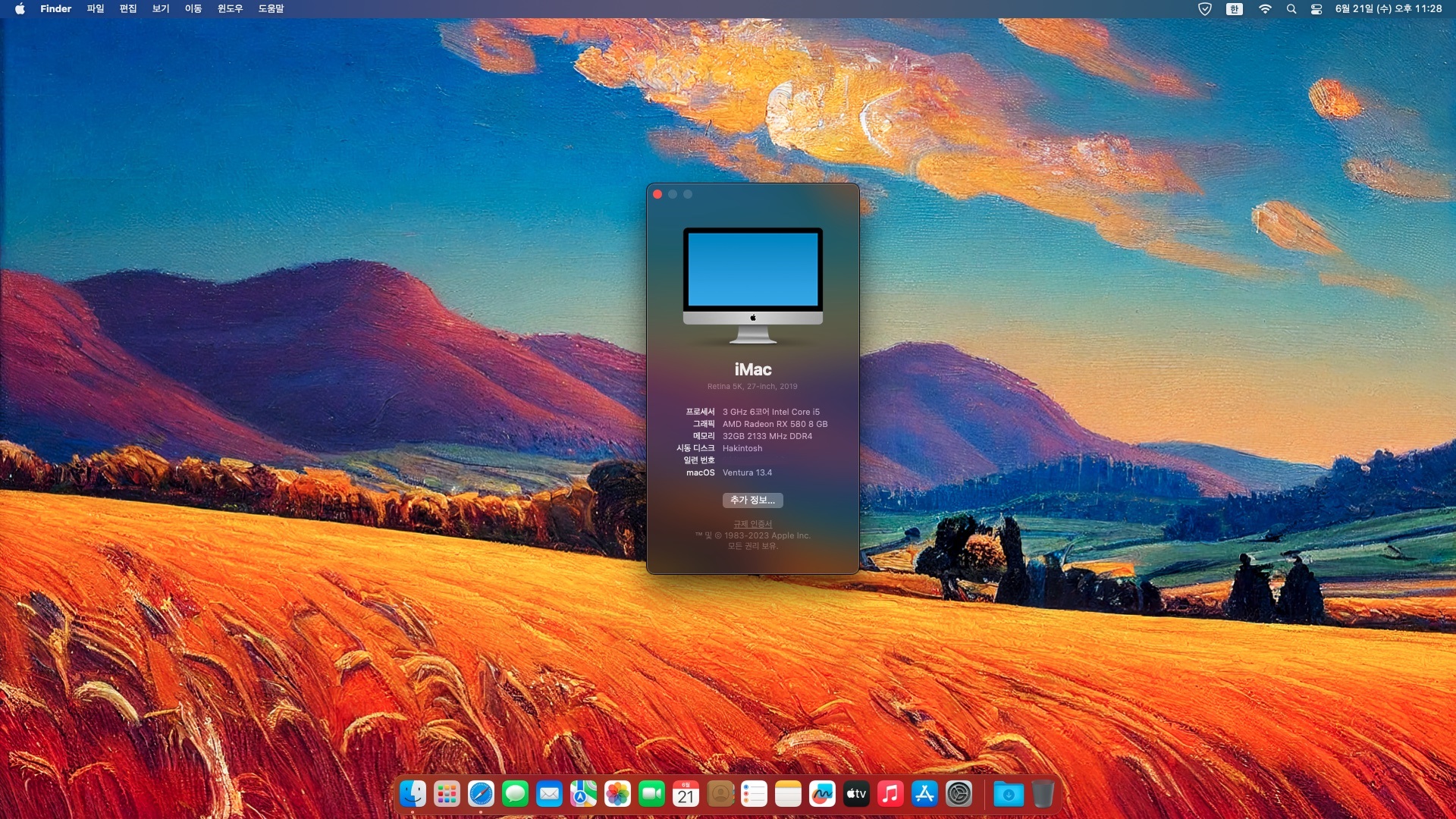The height and width of the screenshot is (819, 1456).
Task: Click 'Retina 5K, 27-inch, 2019' subtitle
Action: tap(752, 386)
